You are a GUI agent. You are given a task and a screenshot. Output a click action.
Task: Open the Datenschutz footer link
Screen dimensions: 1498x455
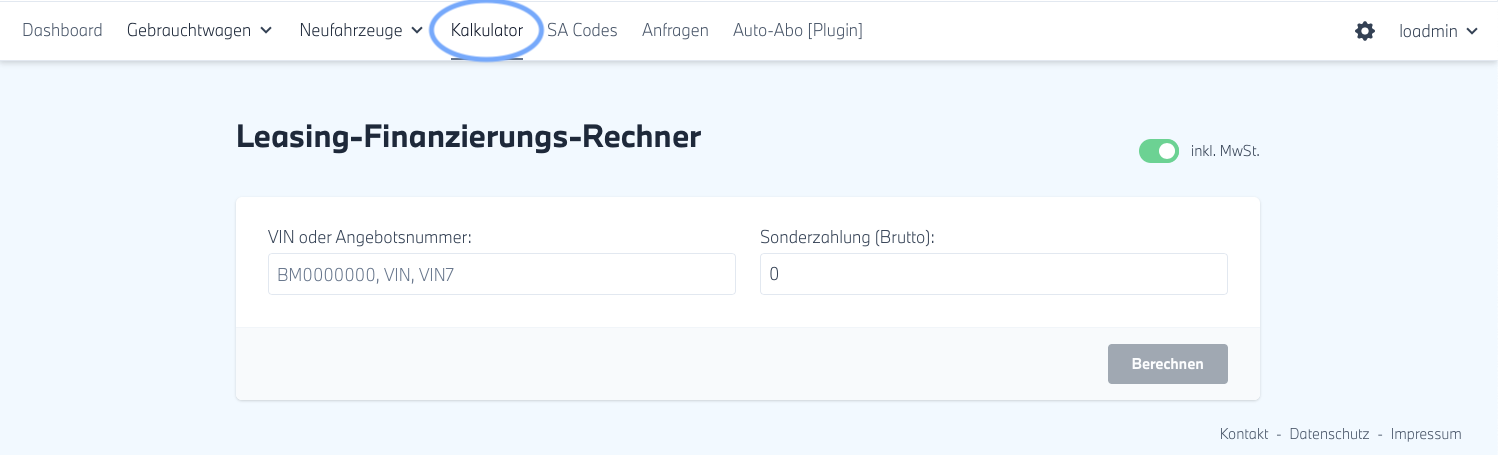pyautogui.click(x=1328, y=434)
